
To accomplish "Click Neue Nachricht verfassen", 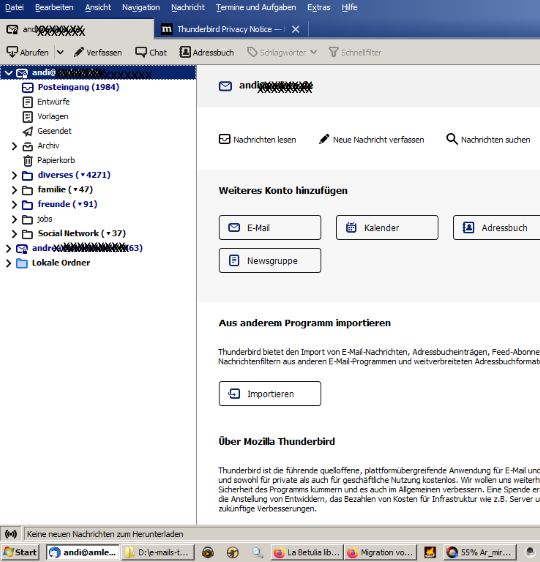I will click(371, 139).
